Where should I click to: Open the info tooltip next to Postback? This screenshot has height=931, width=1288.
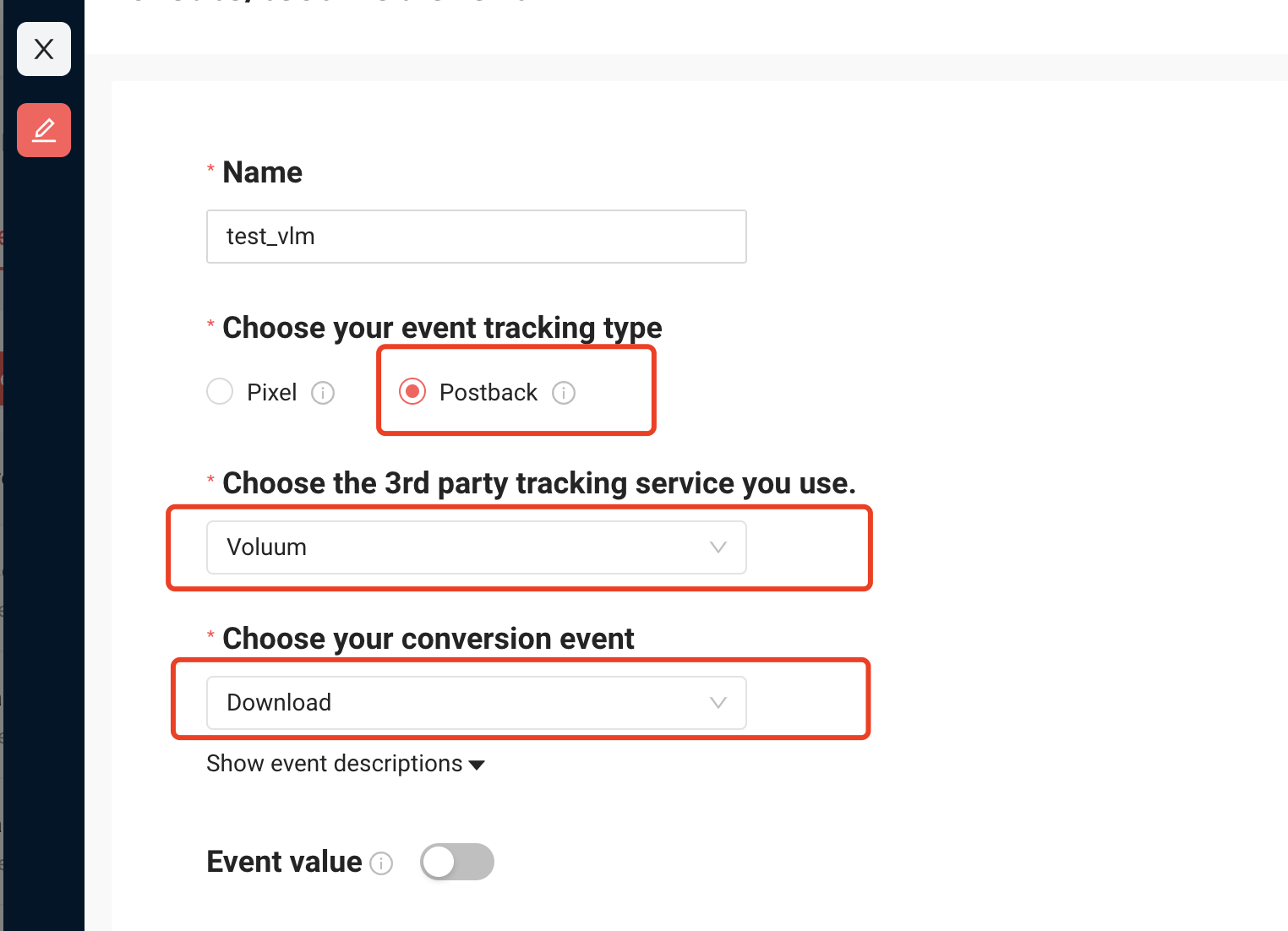click(x=564, y=393)
